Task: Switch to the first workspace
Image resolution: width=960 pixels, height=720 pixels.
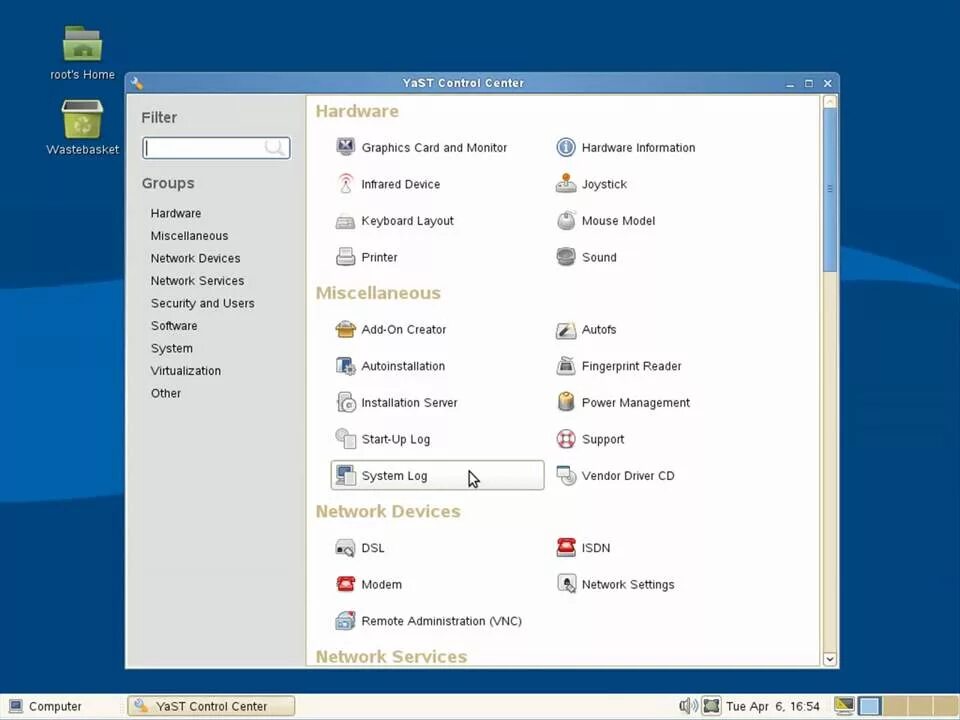Action: [869, 706]
